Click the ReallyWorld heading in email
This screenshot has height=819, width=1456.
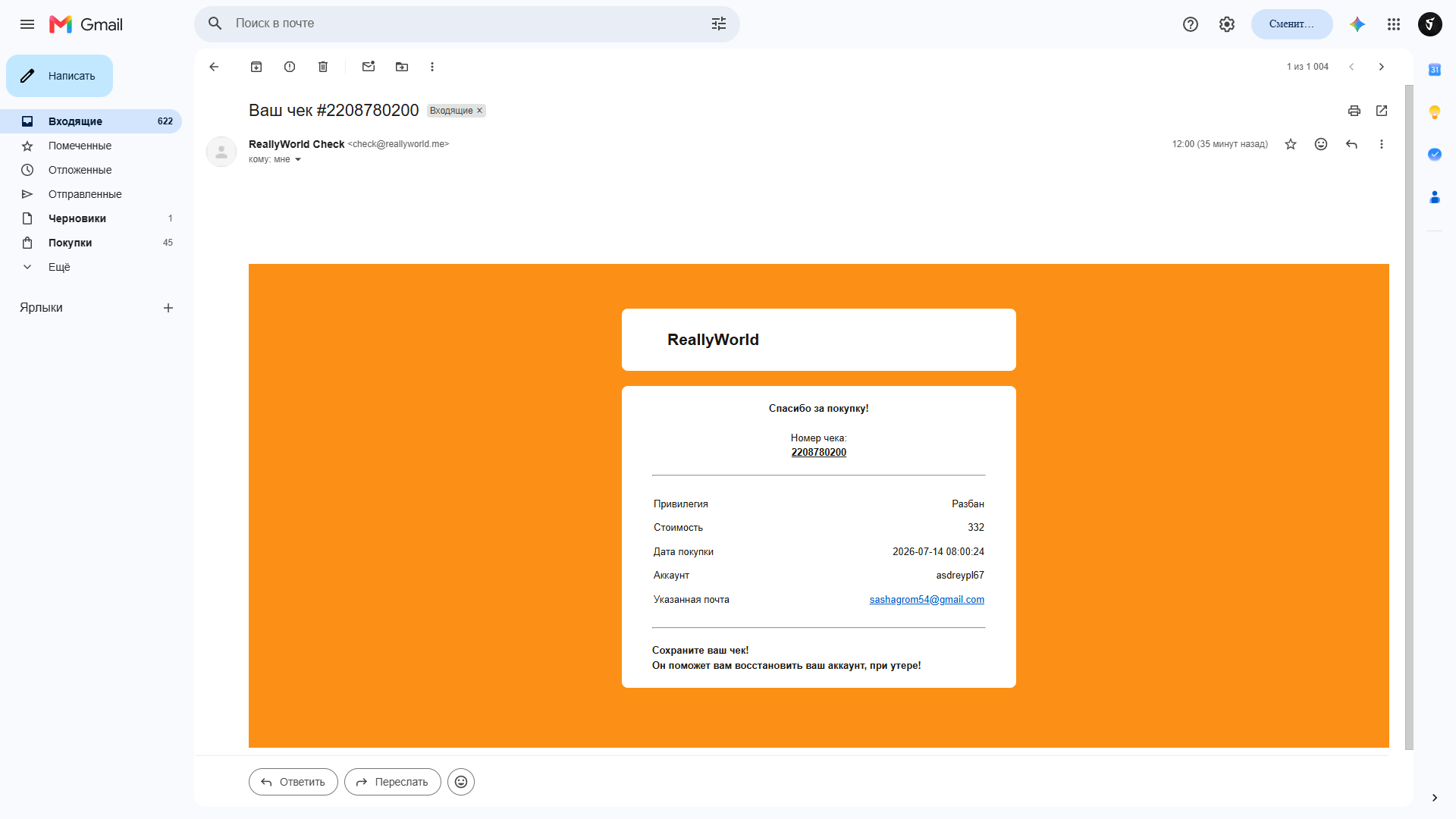(713, 340)
